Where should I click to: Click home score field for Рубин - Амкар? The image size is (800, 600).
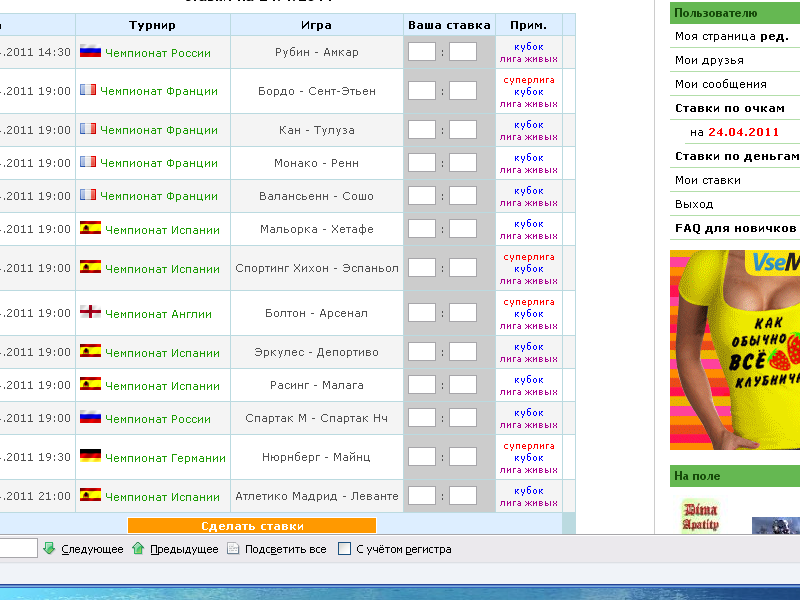[422, 52]
